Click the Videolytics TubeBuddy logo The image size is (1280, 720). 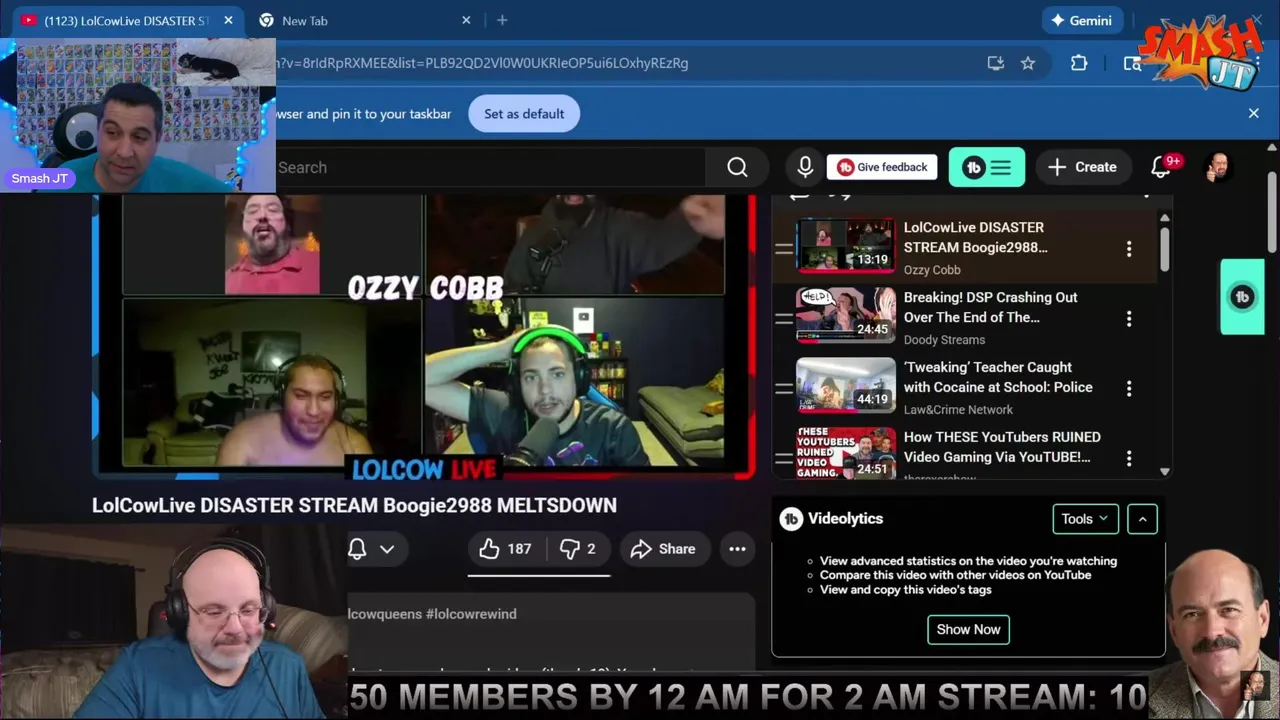(x=791, y=519)
